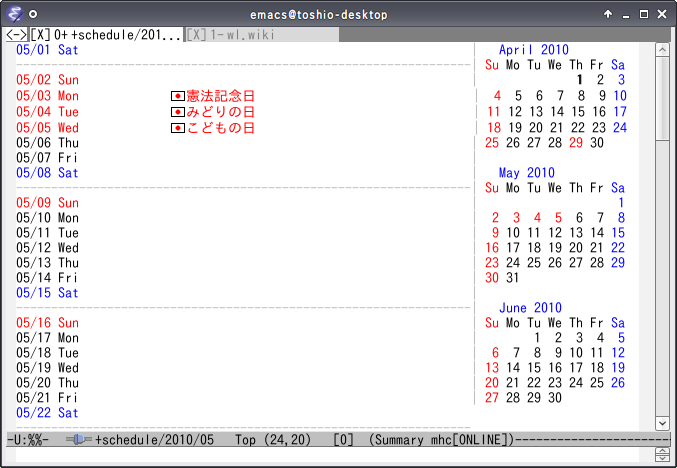Select April 29 in the calendar
677x468 pixels.
pyautogui.click(x=576, y=143)
